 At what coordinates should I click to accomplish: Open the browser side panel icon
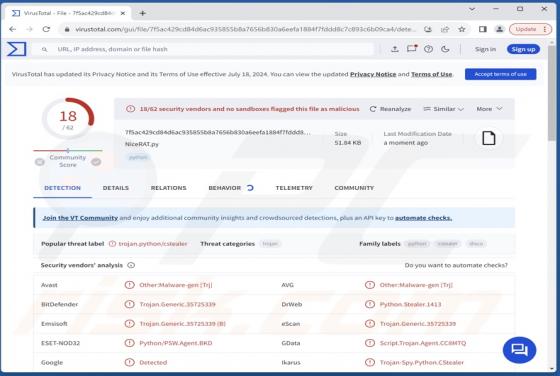[482, 29]
